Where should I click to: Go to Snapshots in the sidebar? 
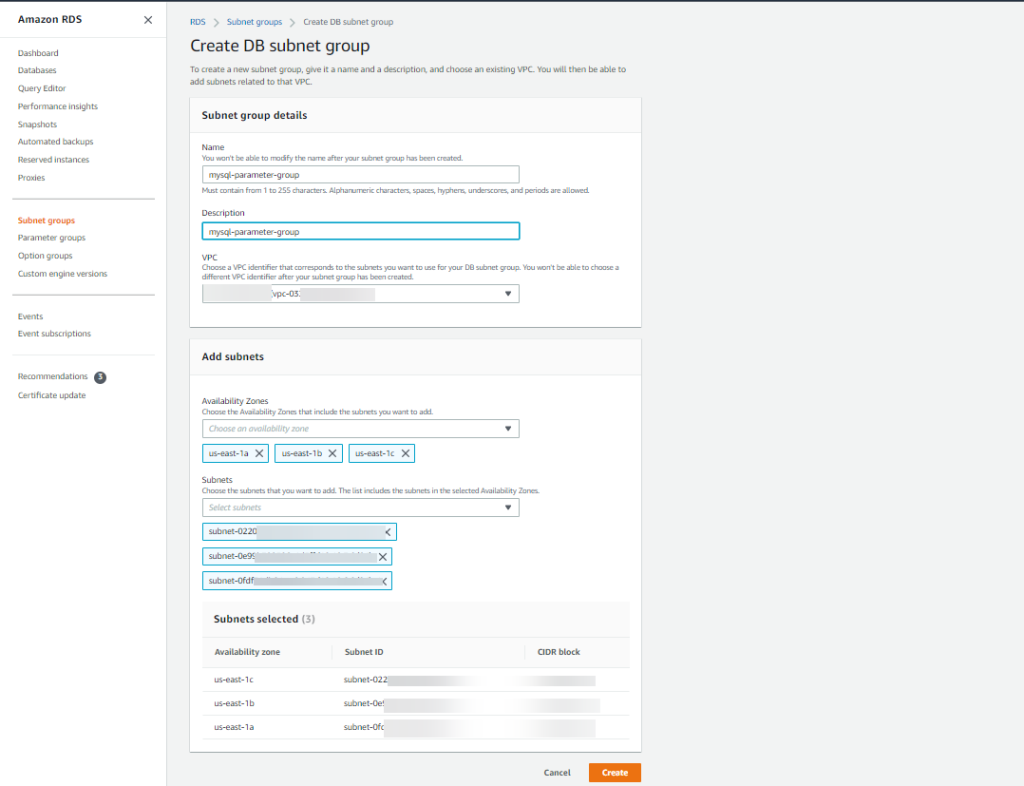coord(37,124)
